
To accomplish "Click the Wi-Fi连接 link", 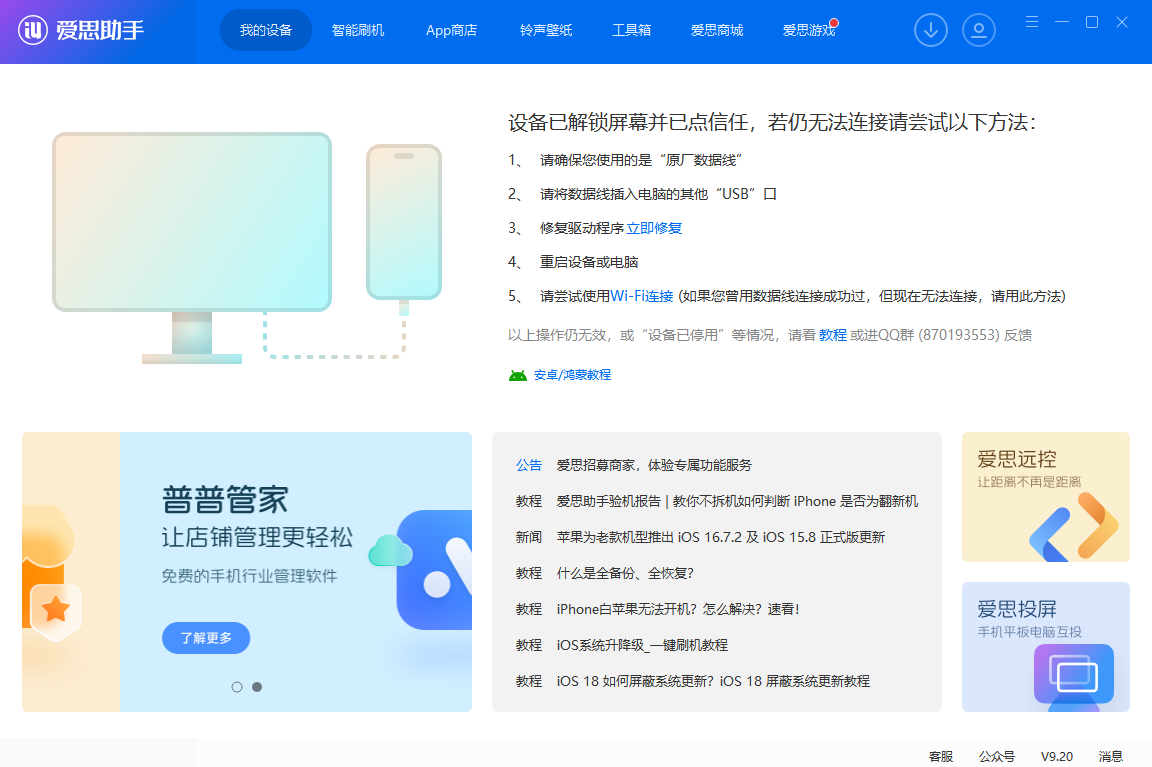I will tap(642, 296).
